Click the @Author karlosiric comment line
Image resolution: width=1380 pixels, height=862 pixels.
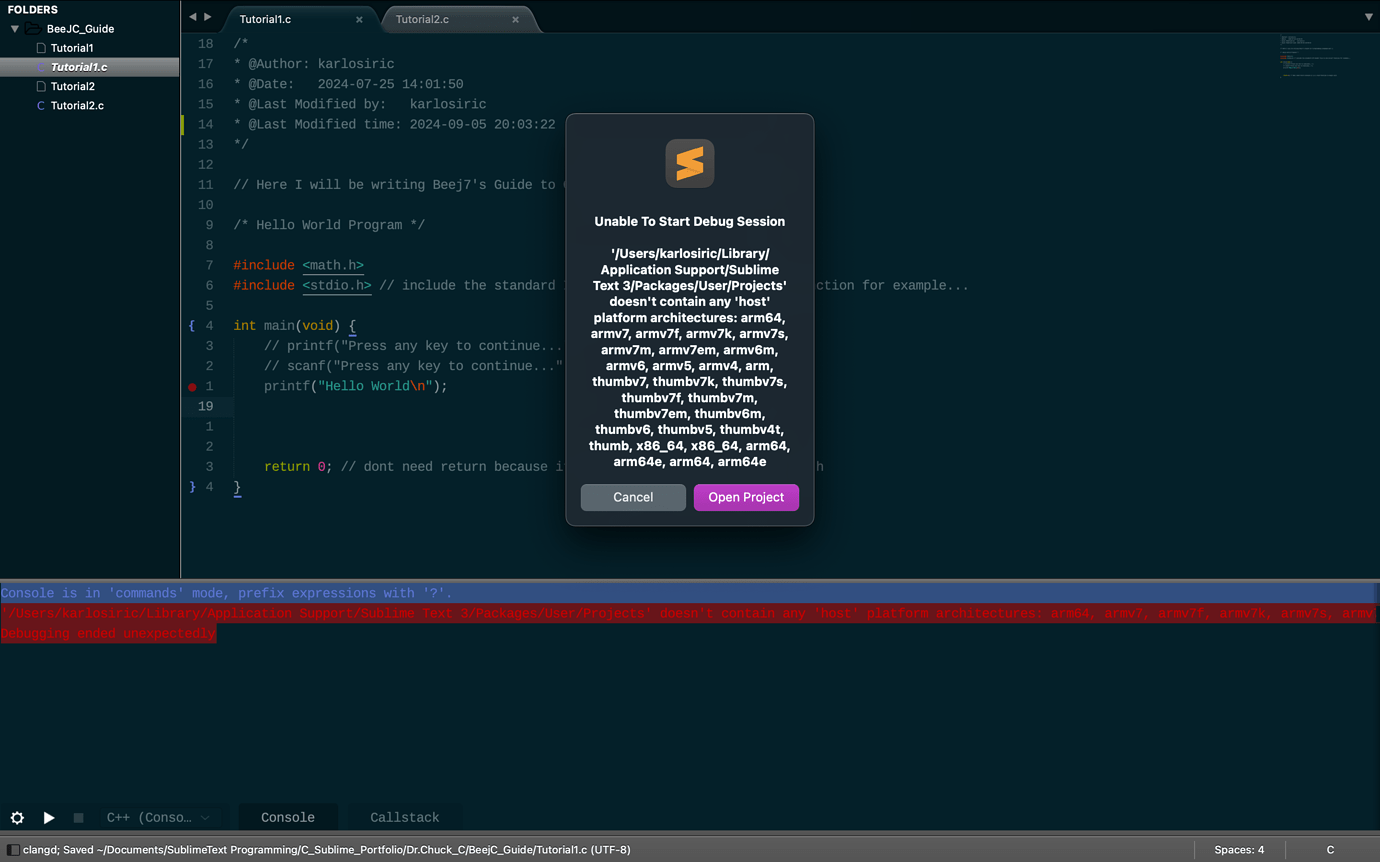coord(314,64)
